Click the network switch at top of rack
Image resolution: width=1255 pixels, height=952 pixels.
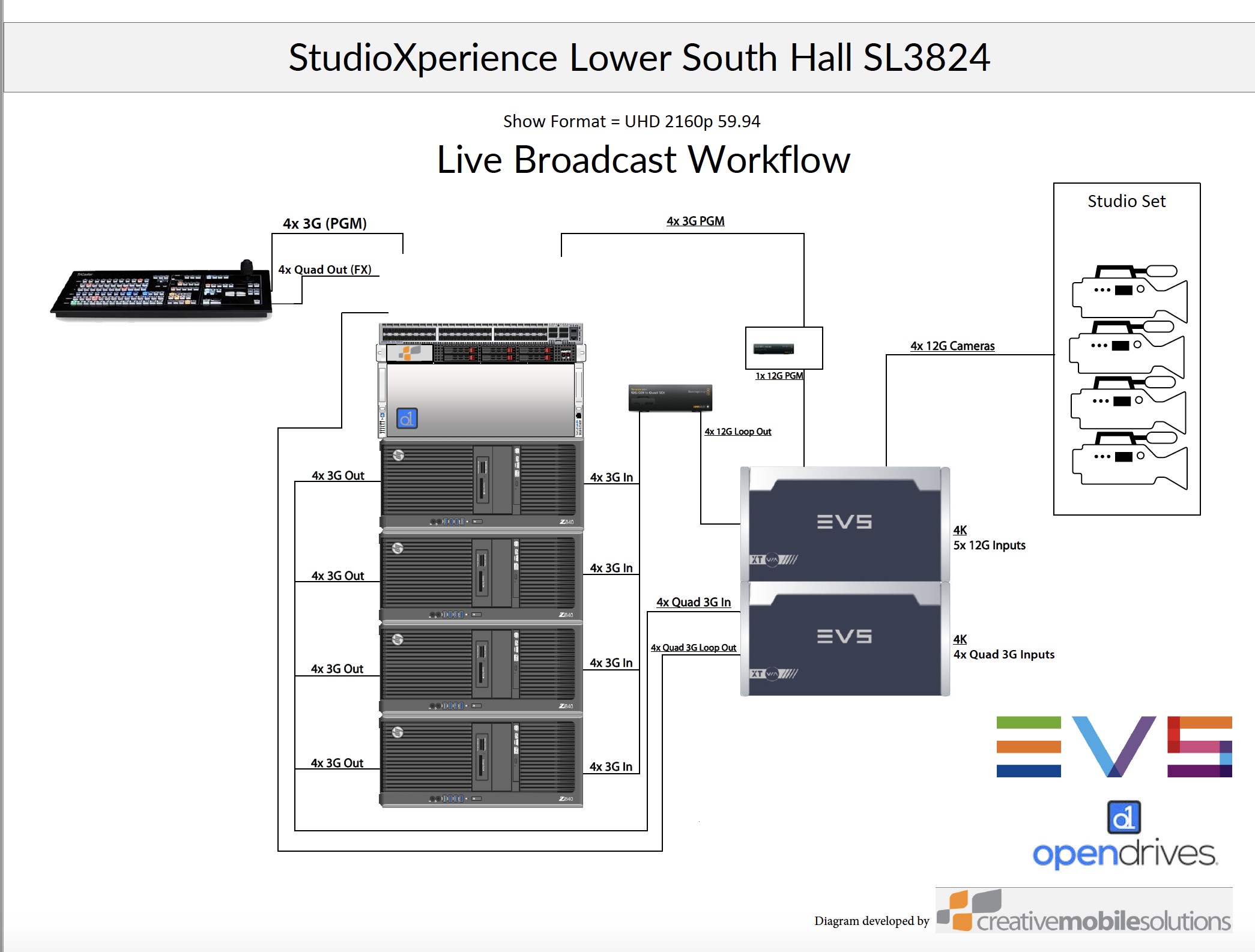(x=481, y=333)
